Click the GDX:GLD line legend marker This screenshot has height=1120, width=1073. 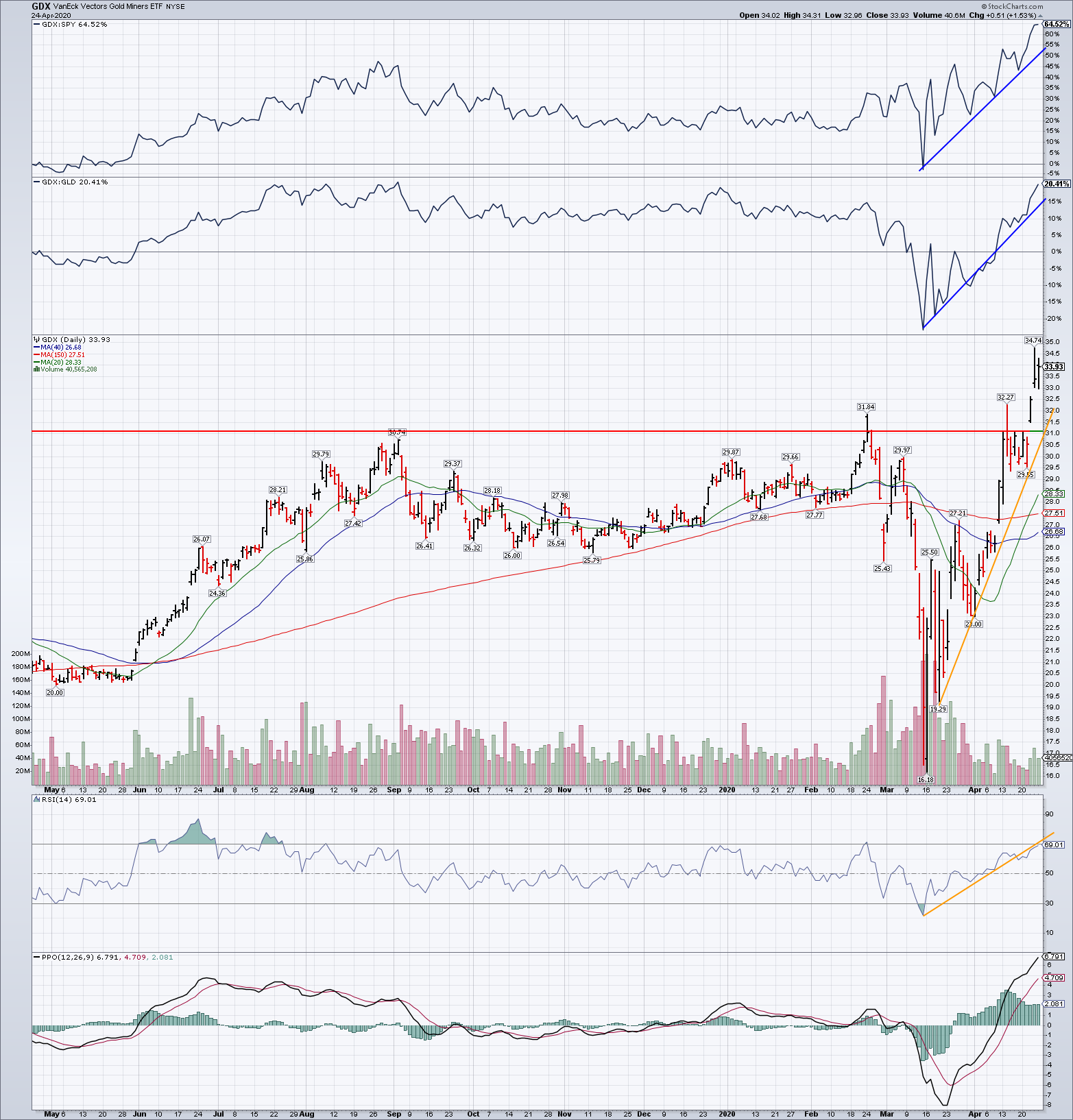click(37, 182)
